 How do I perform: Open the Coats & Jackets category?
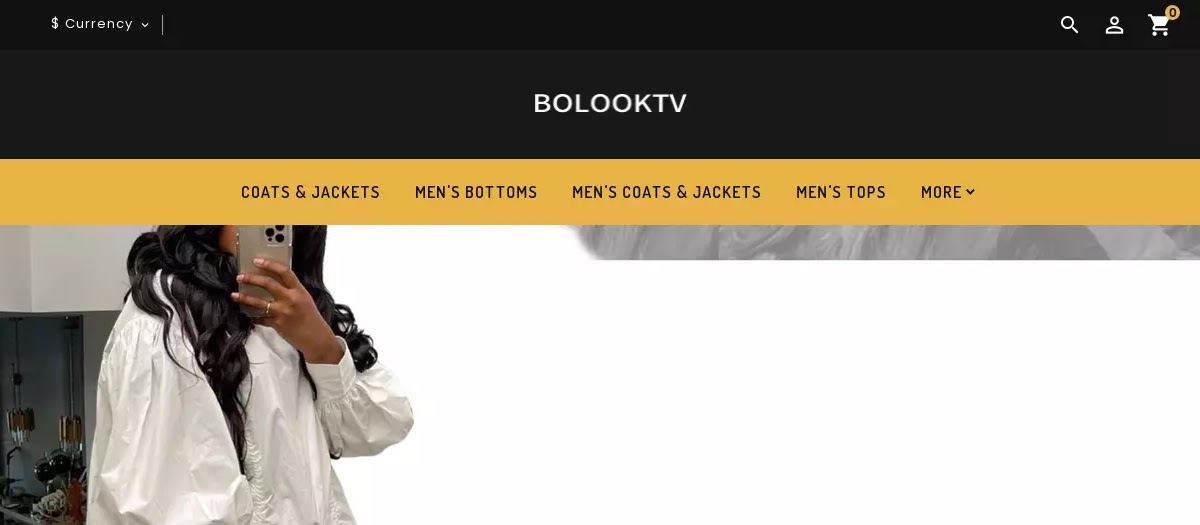click(x=310, y=192)
